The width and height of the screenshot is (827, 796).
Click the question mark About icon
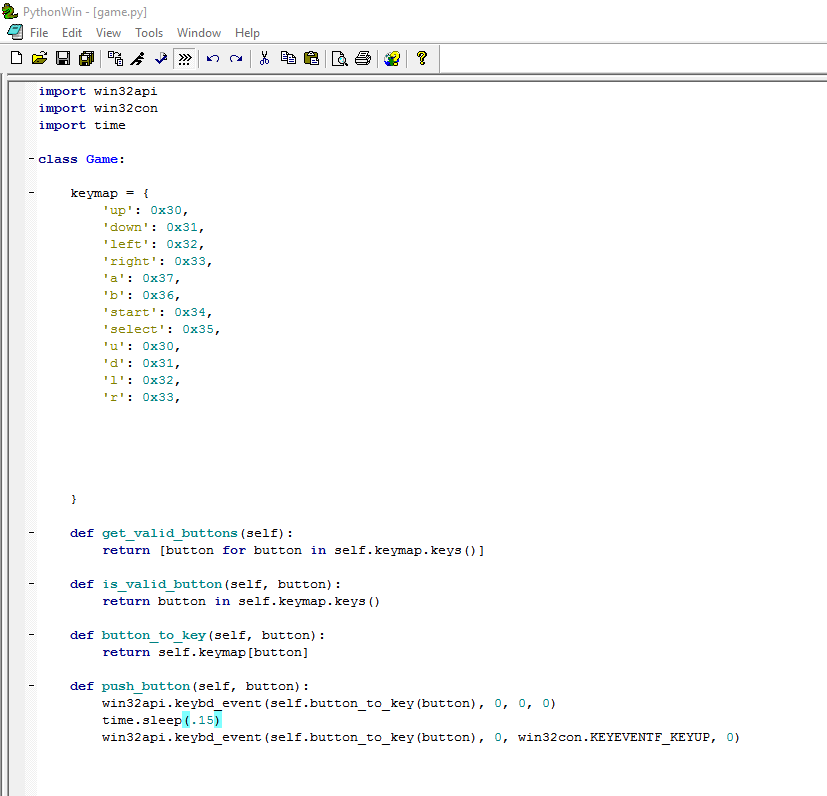pyautogui.click(x=421, y=58)
